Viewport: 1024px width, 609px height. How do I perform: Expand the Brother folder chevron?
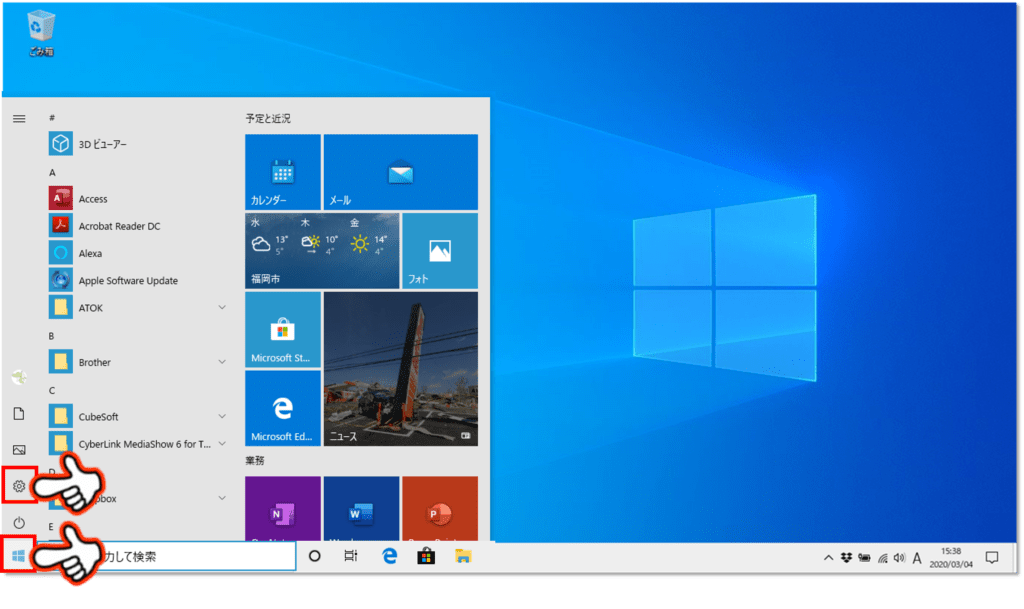click(222, 362)
